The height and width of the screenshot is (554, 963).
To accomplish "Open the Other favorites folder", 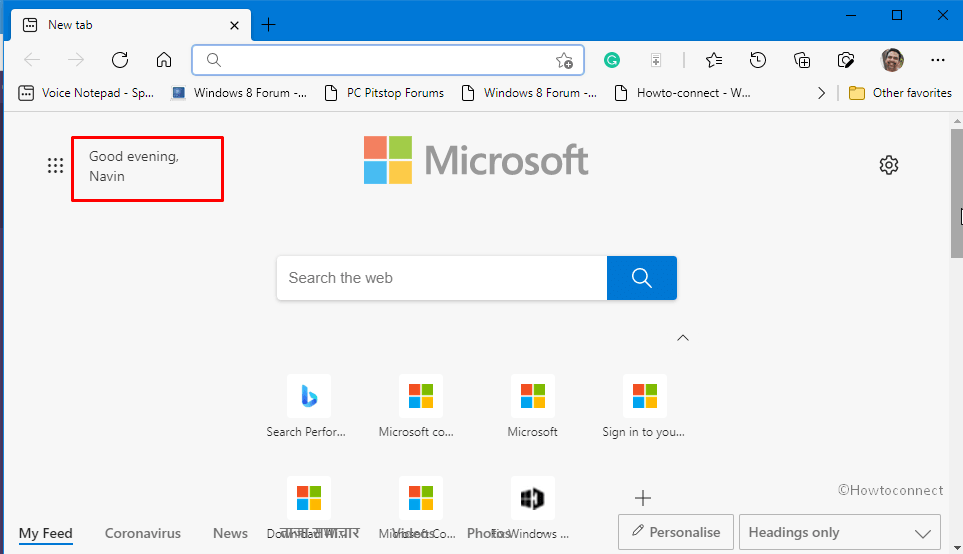I will [x=900, y=93].
